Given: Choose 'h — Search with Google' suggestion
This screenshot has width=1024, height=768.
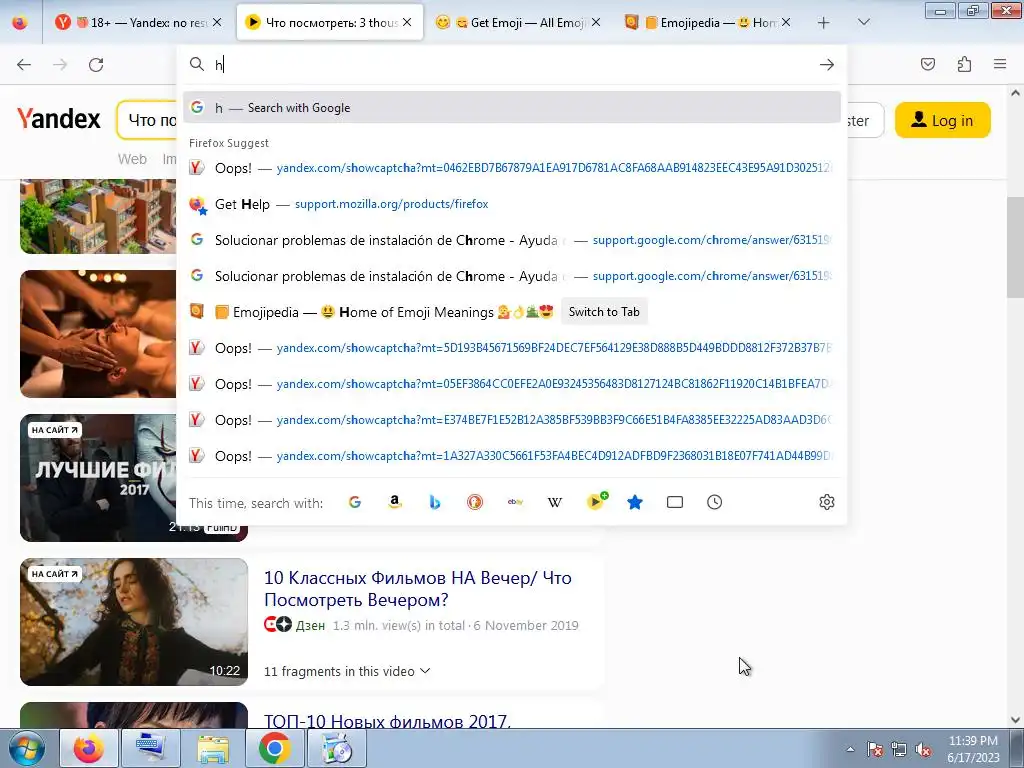Looking at the screenshot, I should 511,108.
